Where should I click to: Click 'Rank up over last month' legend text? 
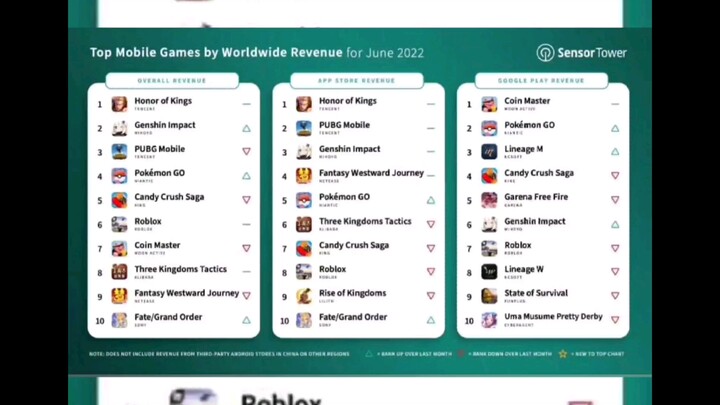pos(414,354)
